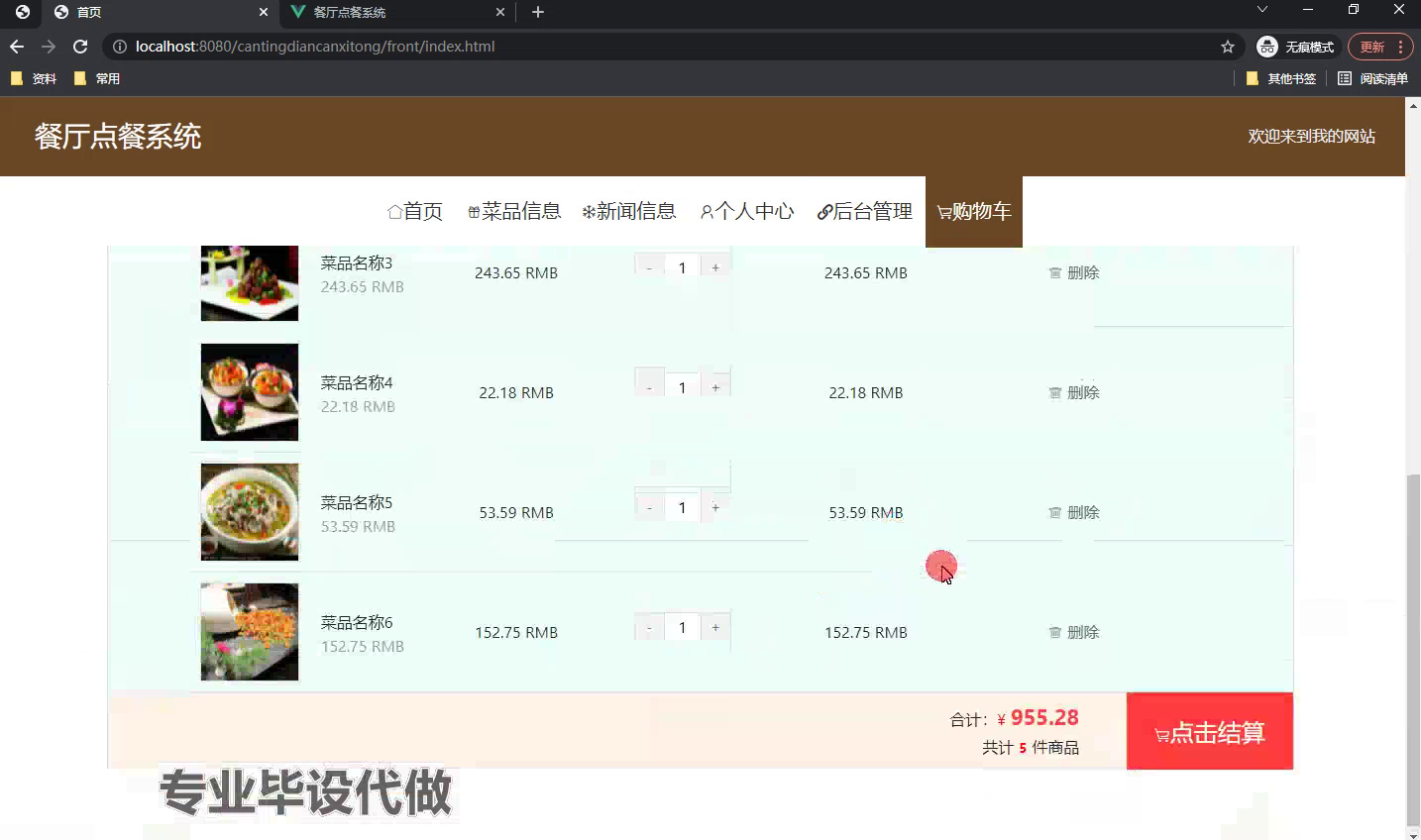Click the 菜品名称5 dish name

[x=357, y=502]
